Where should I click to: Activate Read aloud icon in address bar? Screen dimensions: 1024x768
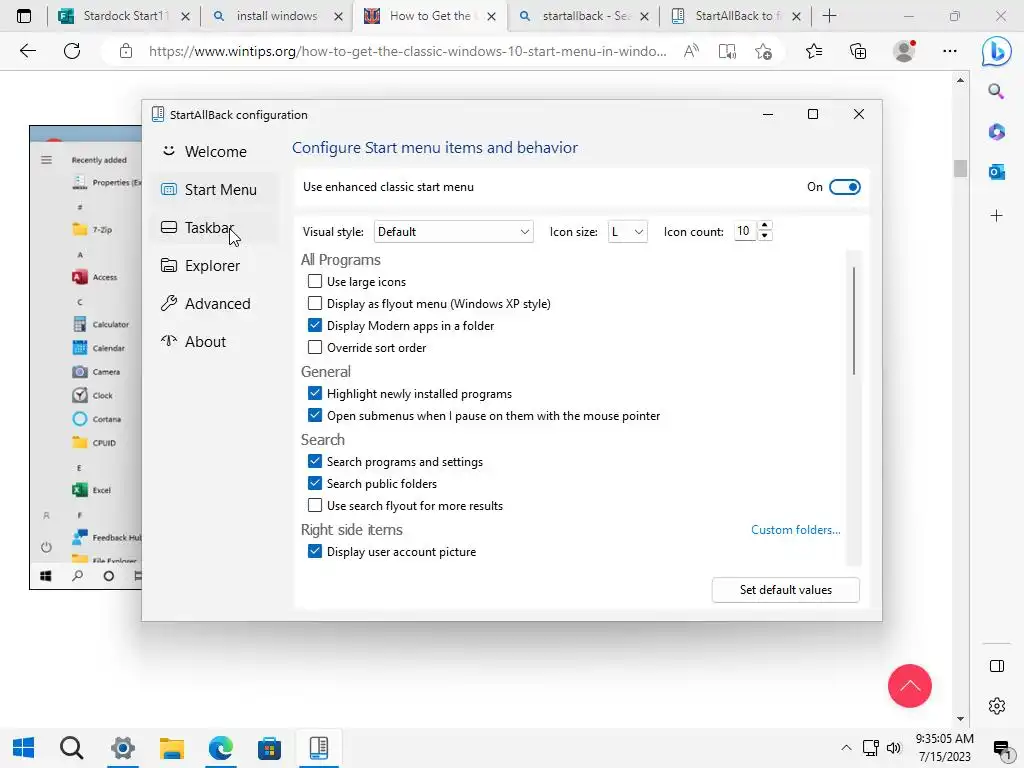pyautogui.click(x=691, y=51)
